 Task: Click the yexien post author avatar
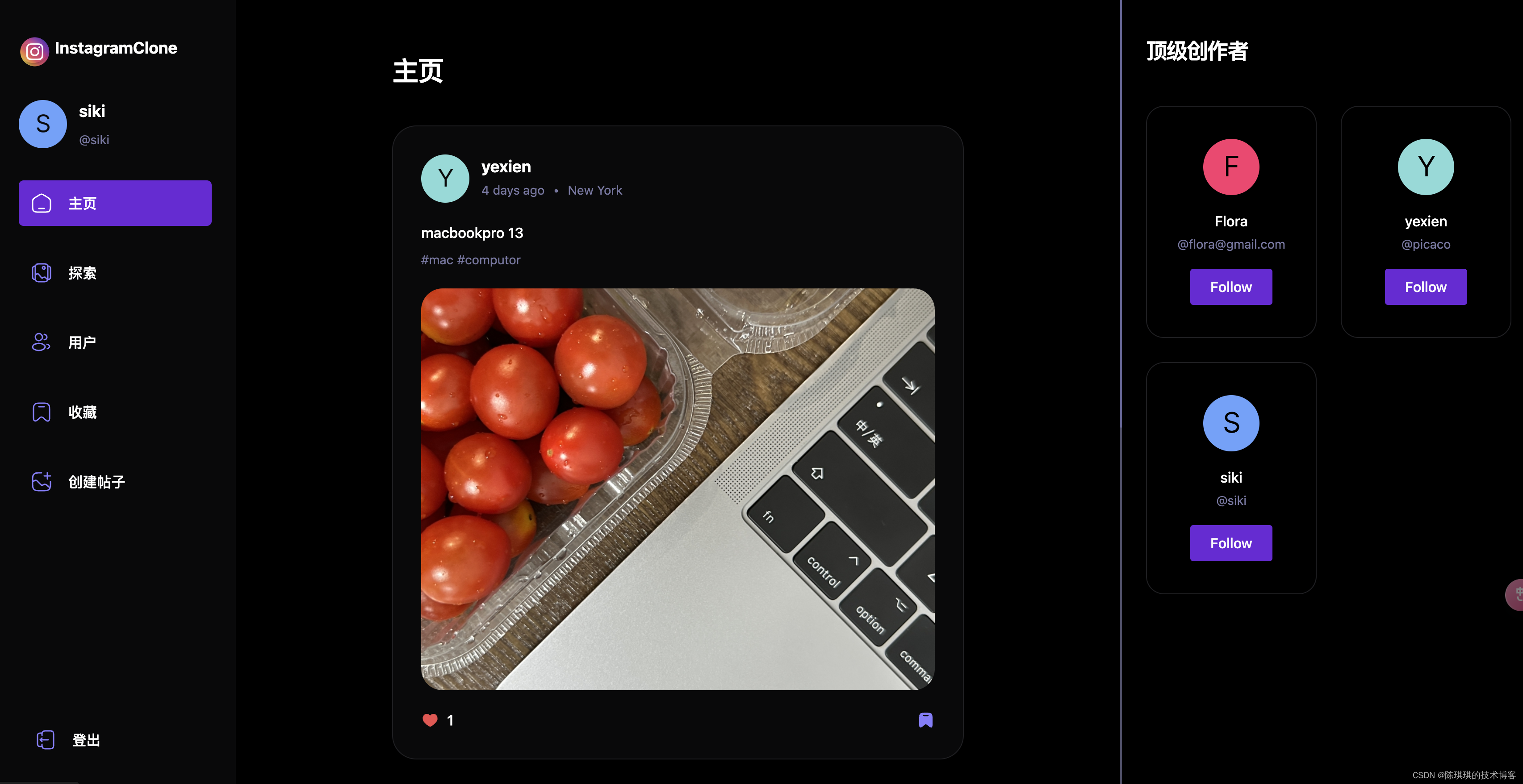click(444, 177)
